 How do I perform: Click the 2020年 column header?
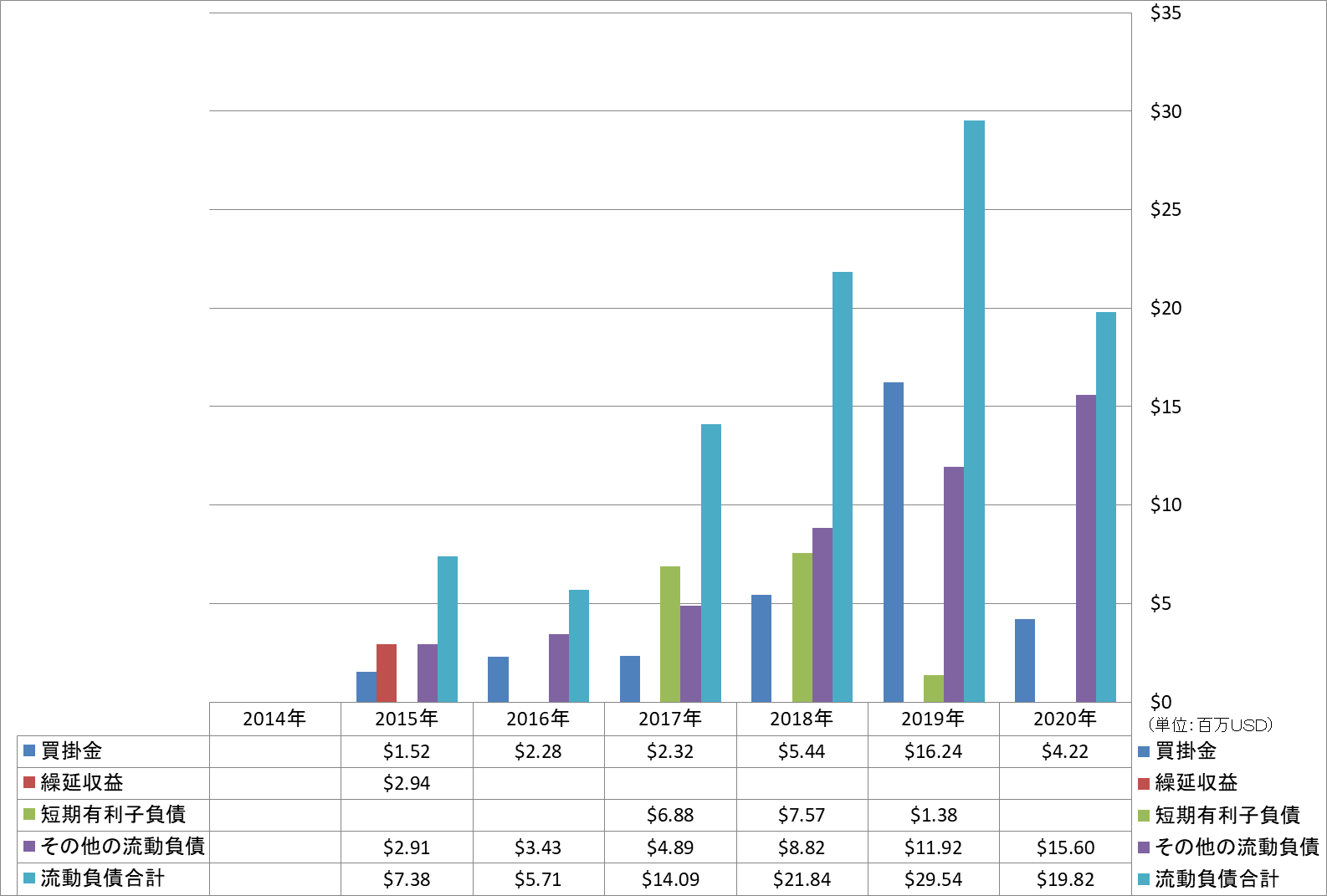[x=1065, y=719]
